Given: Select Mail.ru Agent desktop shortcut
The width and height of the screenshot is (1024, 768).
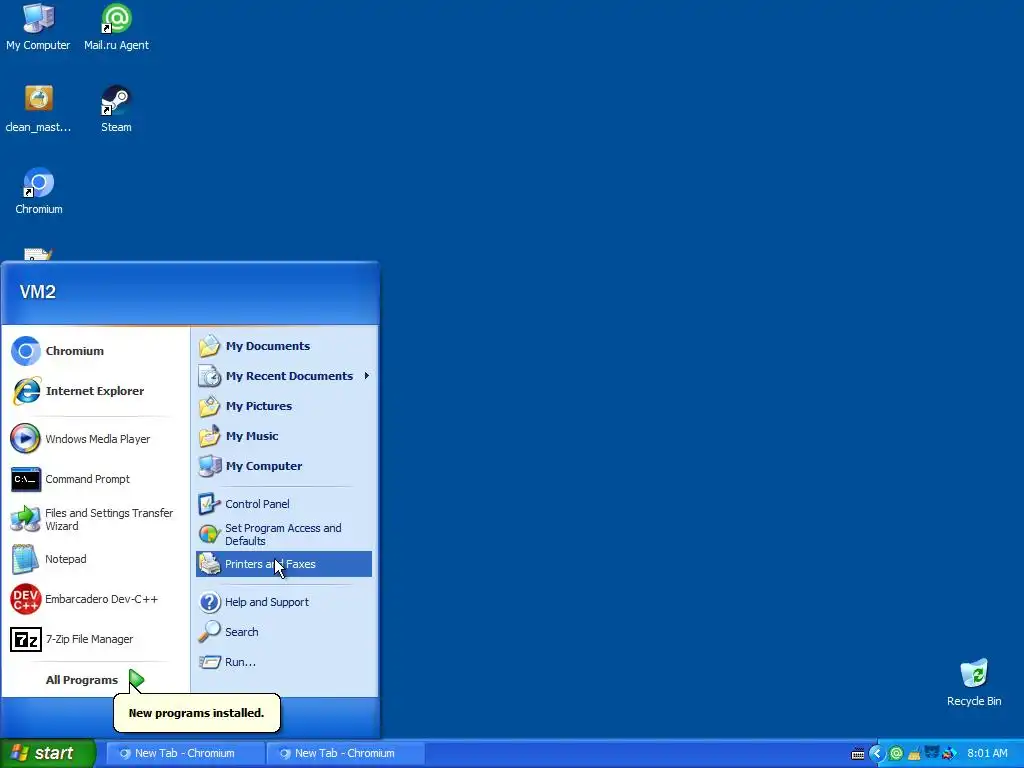Looking at the screenshot, I should pyautogui.click(x=116, y=27).
